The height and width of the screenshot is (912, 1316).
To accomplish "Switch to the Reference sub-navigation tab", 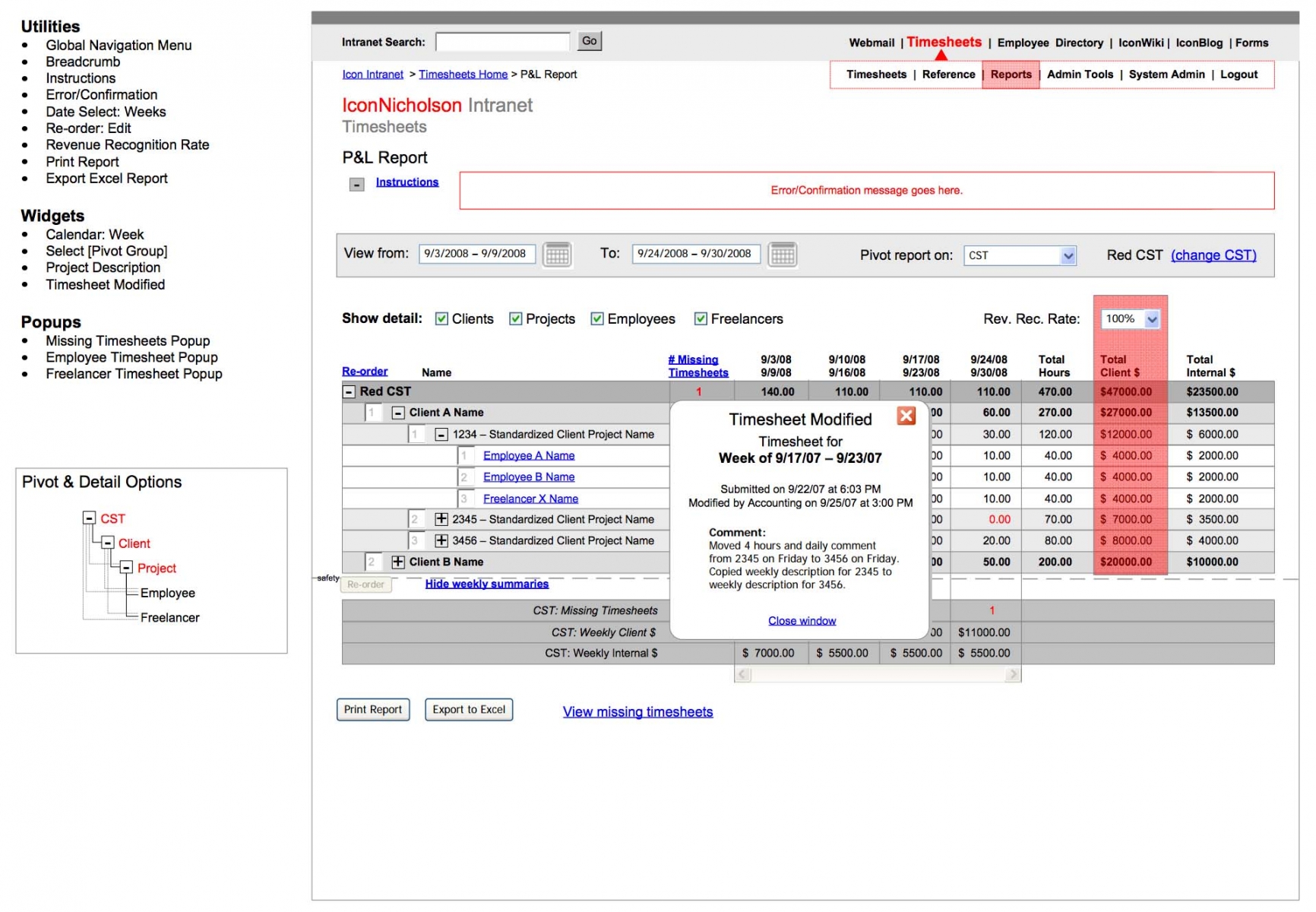I will coord(948,74).
